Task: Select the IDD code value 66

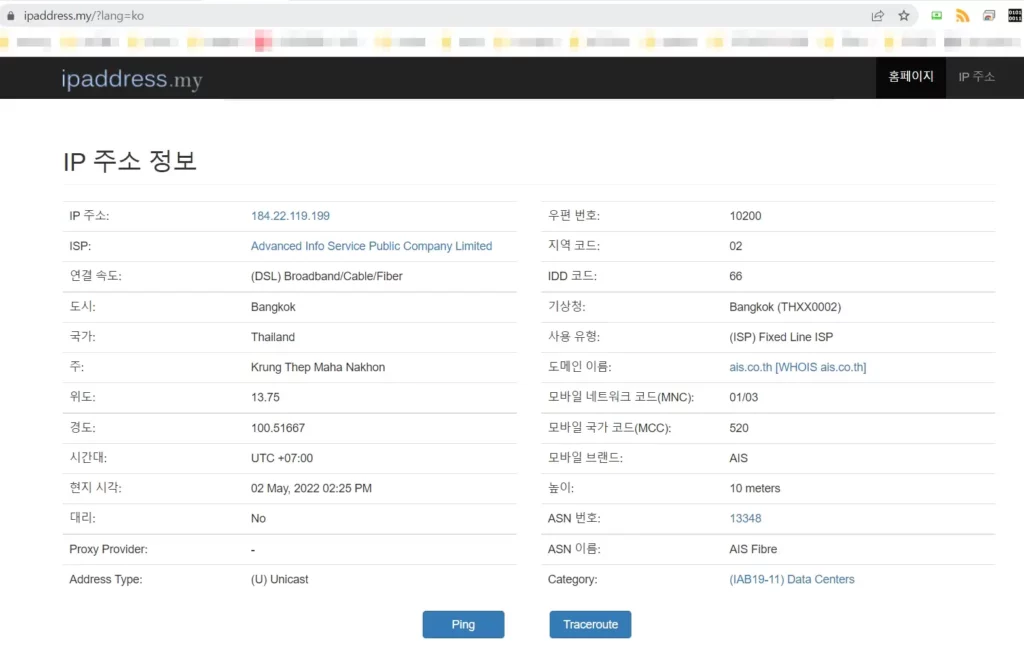Action: [735, 276]
